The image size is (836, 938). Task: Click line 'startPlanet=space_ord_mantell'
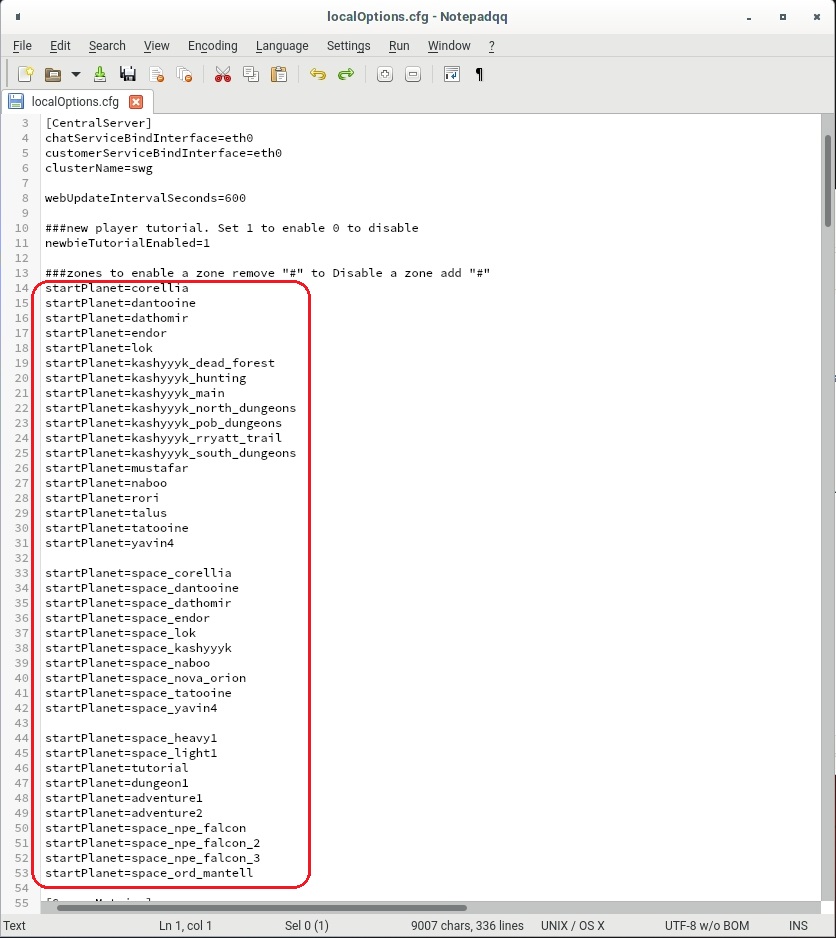(x=149, y=873)
